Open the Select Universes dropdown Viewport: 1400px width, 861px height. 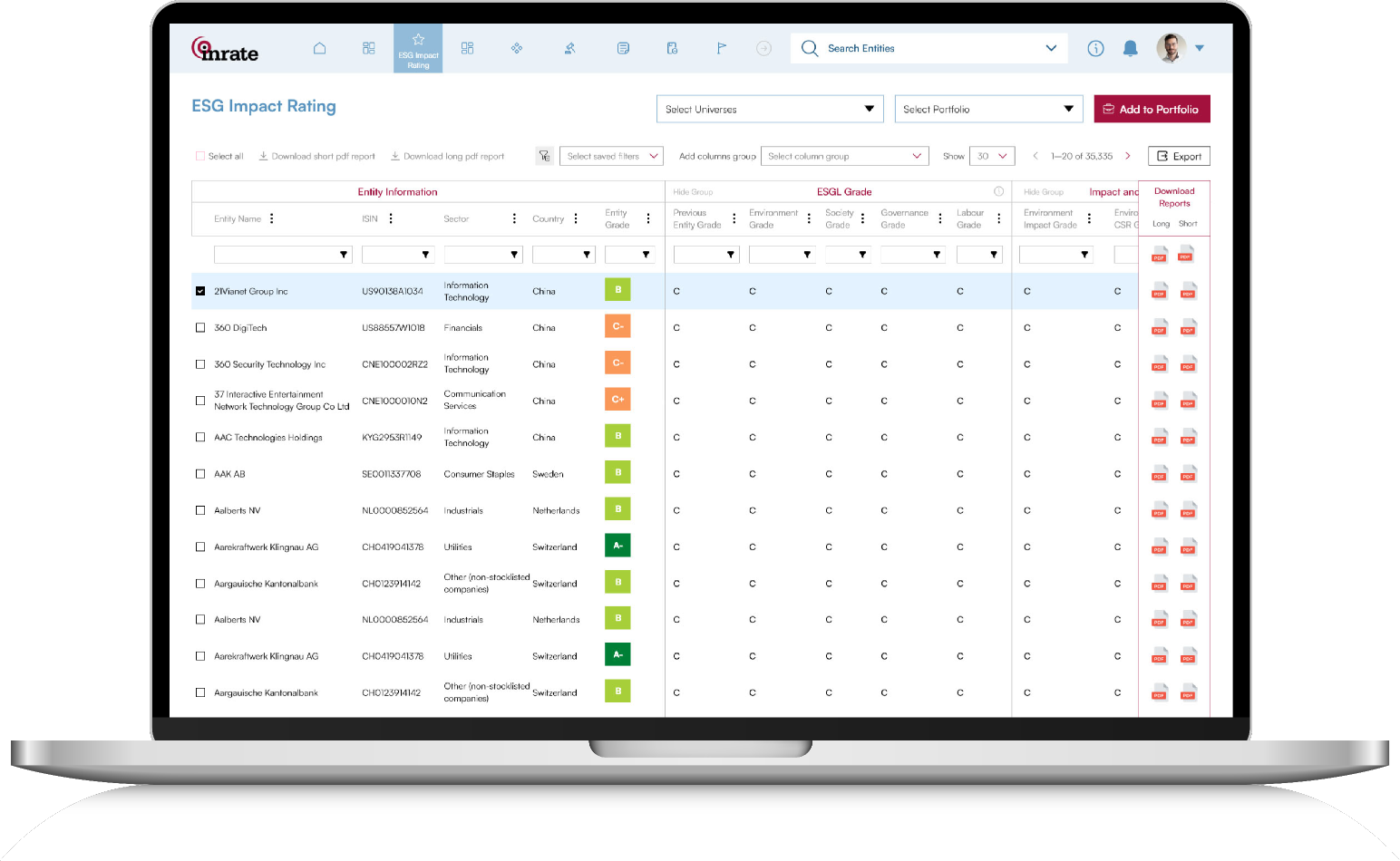point(769,109)
